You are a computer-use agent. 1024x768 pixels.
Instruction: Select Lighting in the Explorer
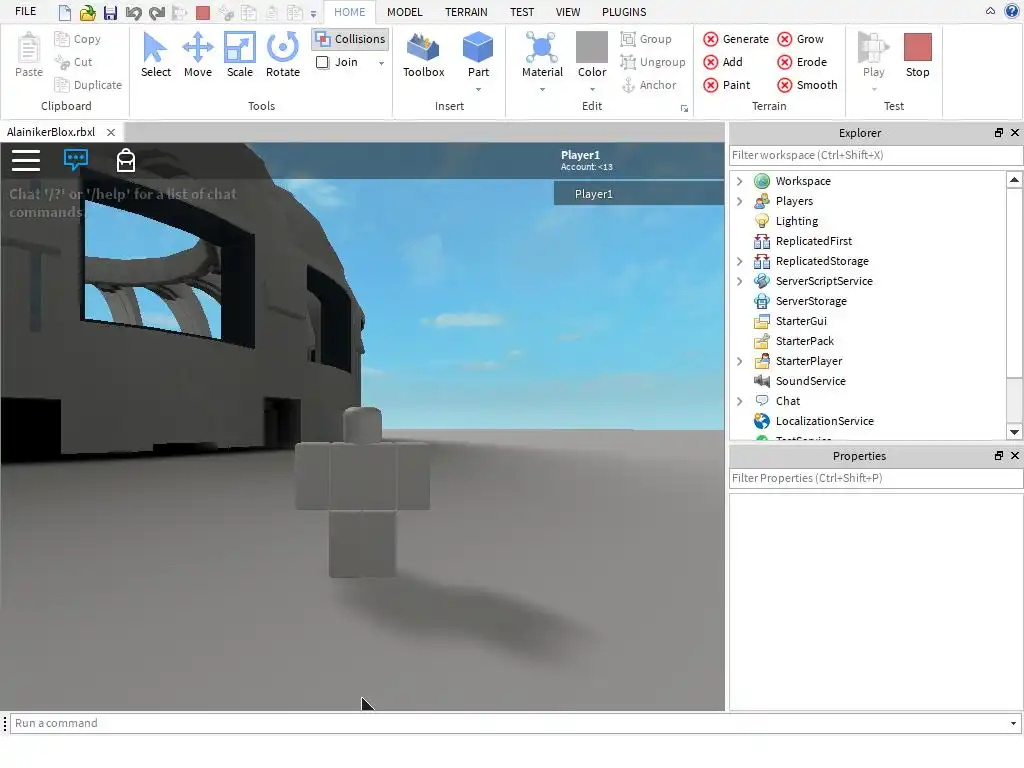coord(796,221)
